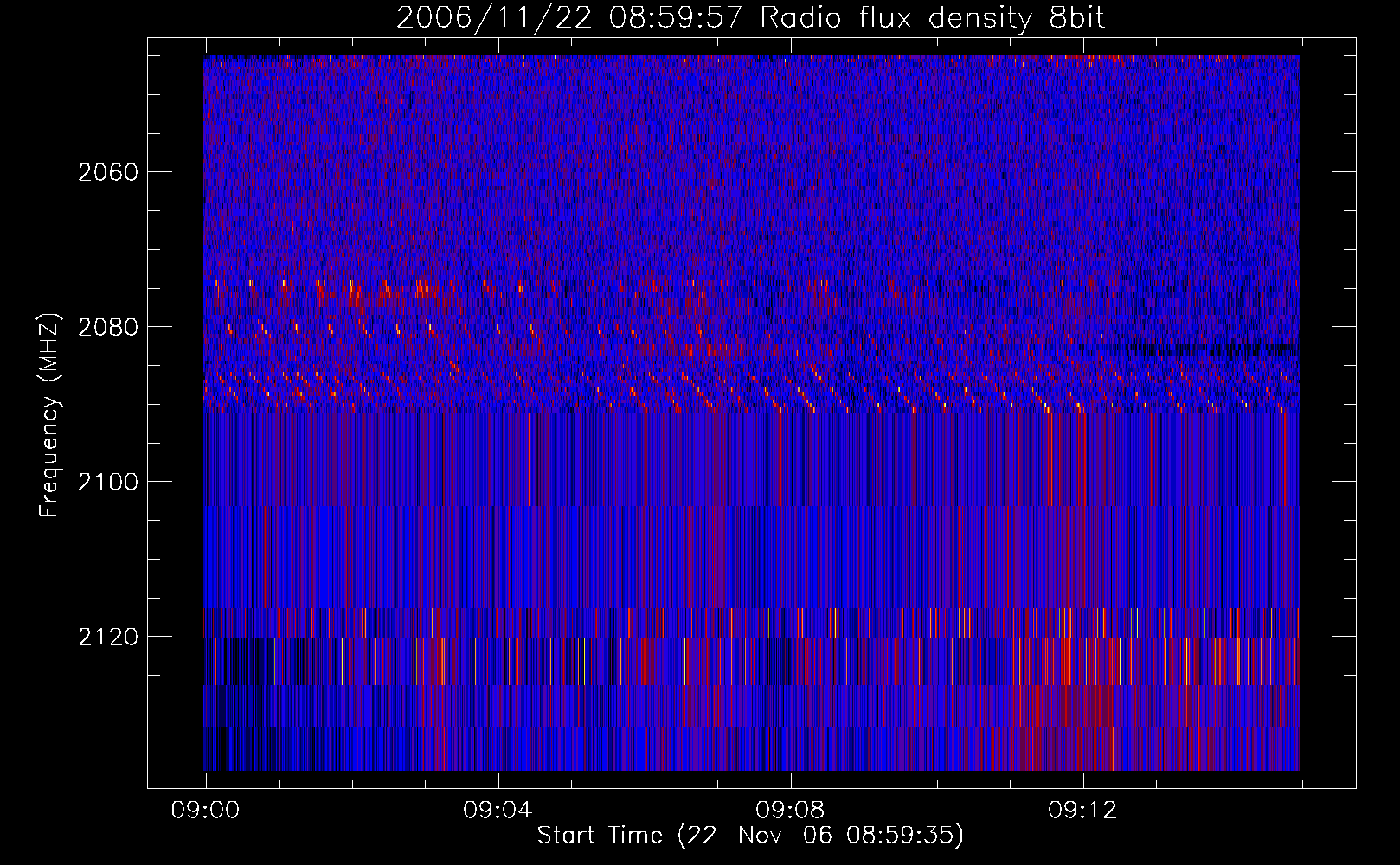Screen dimensions: 1400x865
Task: Click the 09:00 time tick label
Action: (205, 811)
